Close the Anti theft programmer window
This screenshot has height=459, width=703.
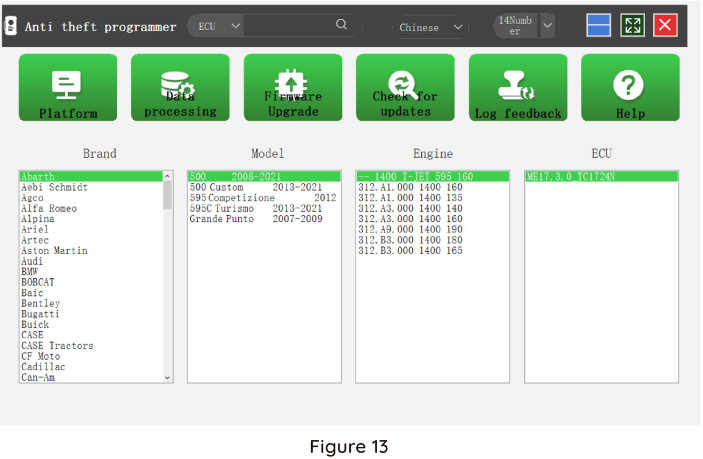(x=665, y=25)
